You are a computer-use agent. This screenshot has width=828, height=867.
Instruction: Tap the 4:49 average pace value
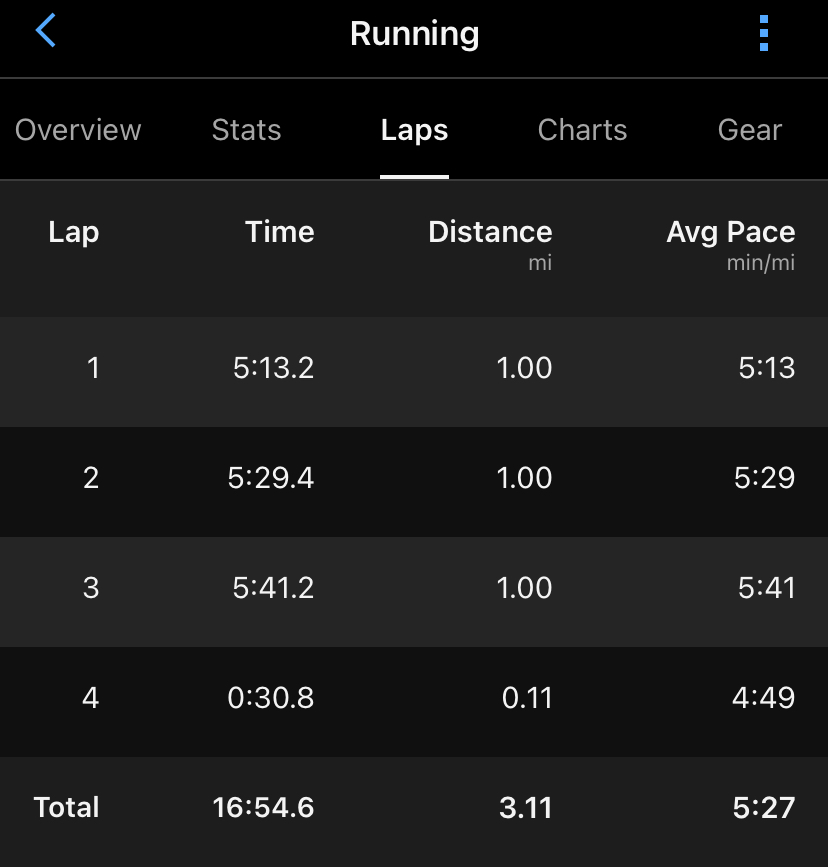763,698
